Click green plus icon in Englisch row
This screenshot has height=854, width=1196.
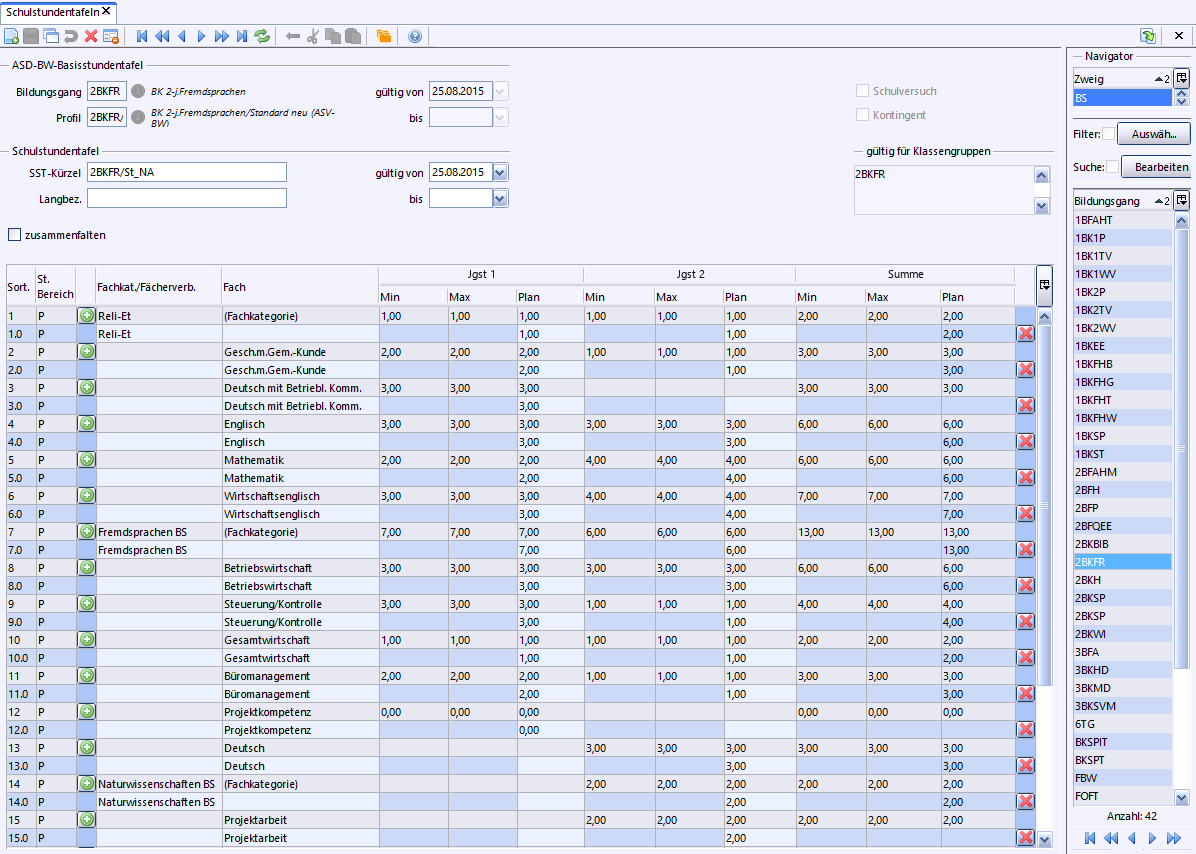pyautogui.click(x=87, y=424)
